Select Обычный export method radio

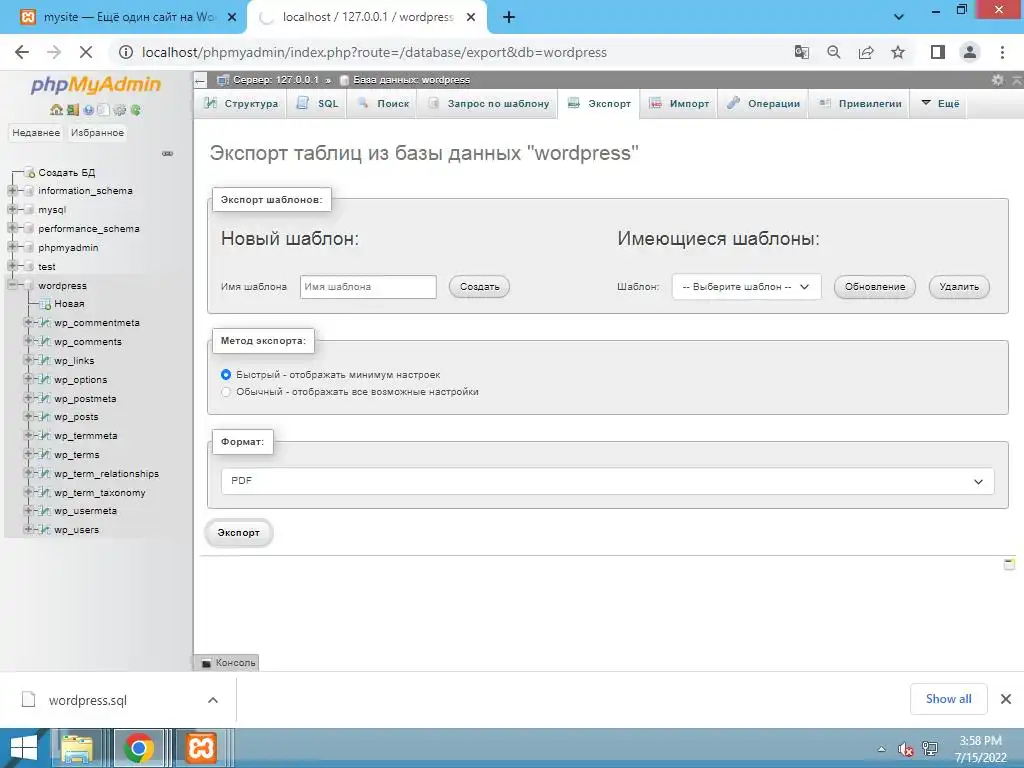pyautogui.click(x=226, y=392)
